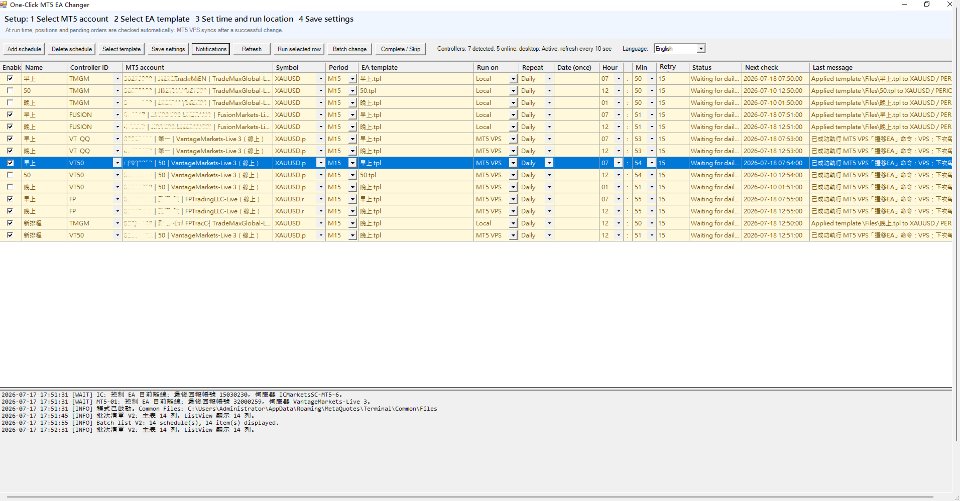This screenshot has width=960, height=501.
Task: Save settings from the toolbar
Action: (x=168, y=49)
